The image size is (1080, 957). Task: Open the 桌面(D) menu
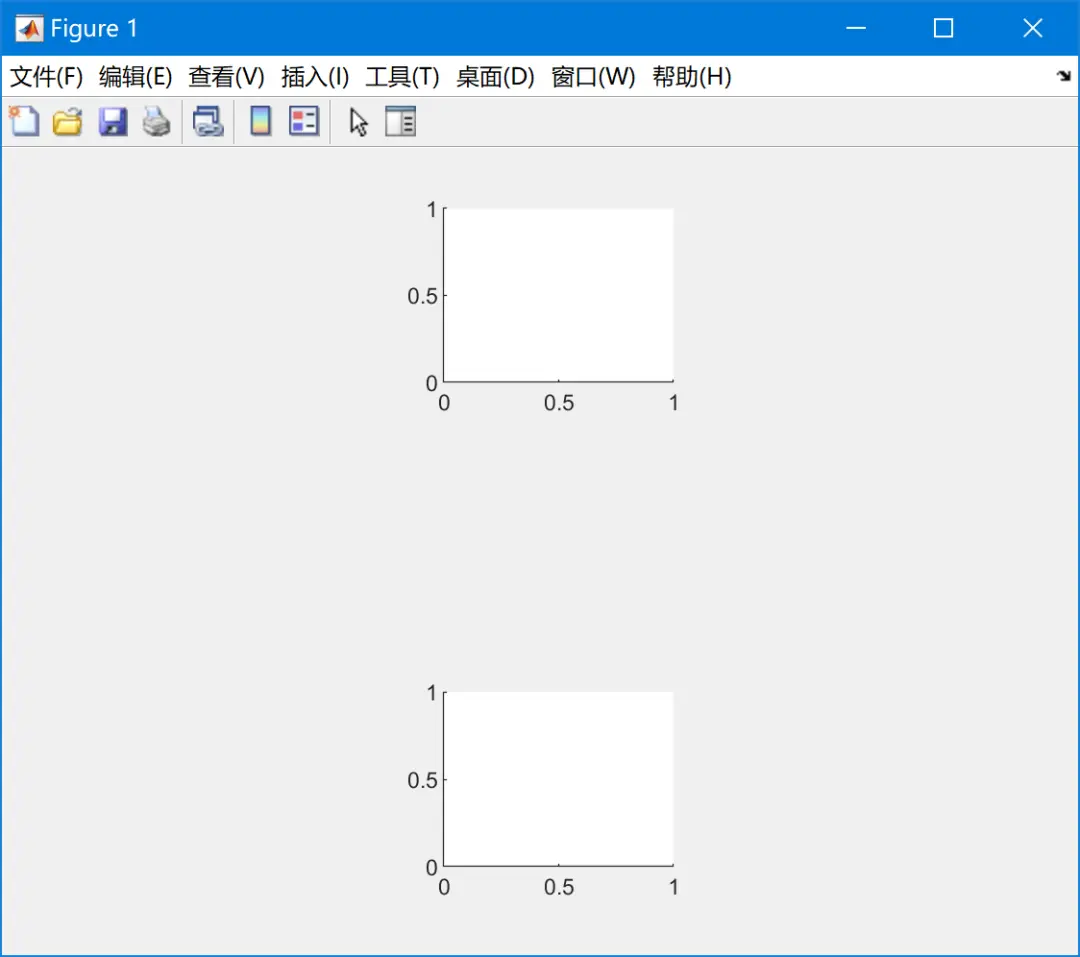tap(495, 76)
